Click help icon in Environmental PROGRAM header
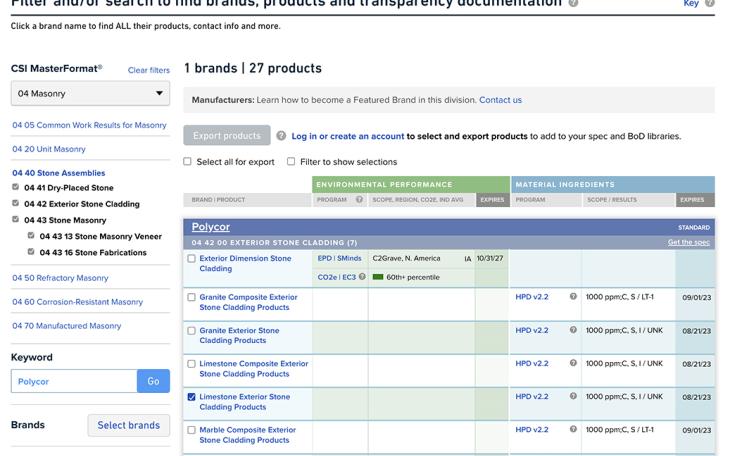This screenshot has width=730, height=456. click(359, 199)
